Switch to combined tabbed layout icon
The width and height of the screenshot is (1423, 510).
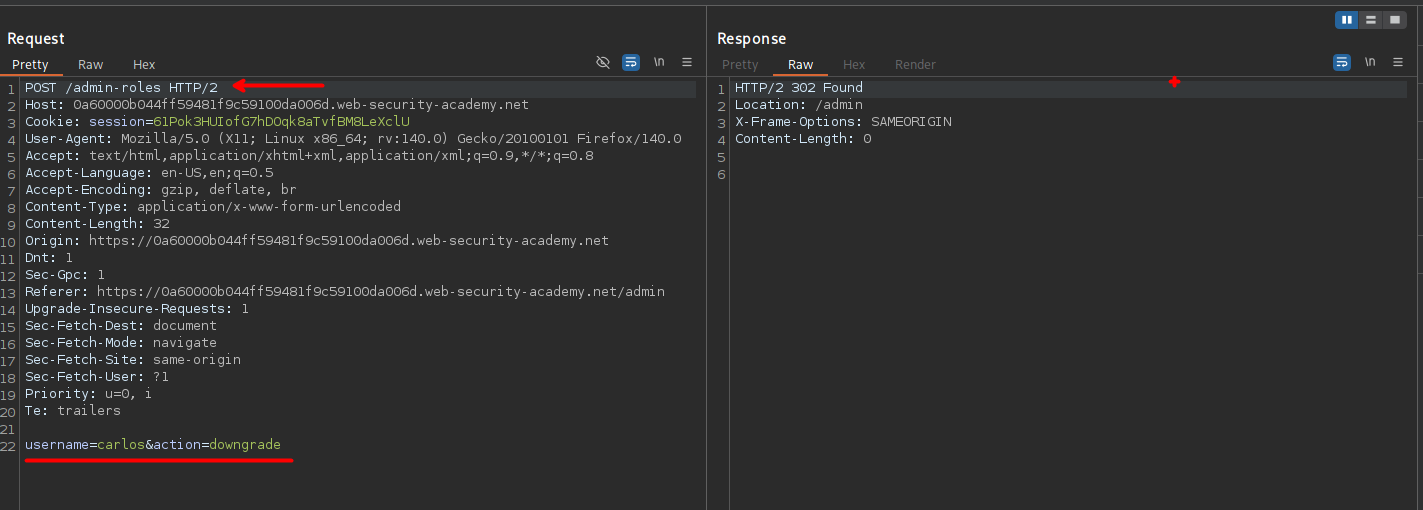pyautogui.click(x=1394, y=20)
